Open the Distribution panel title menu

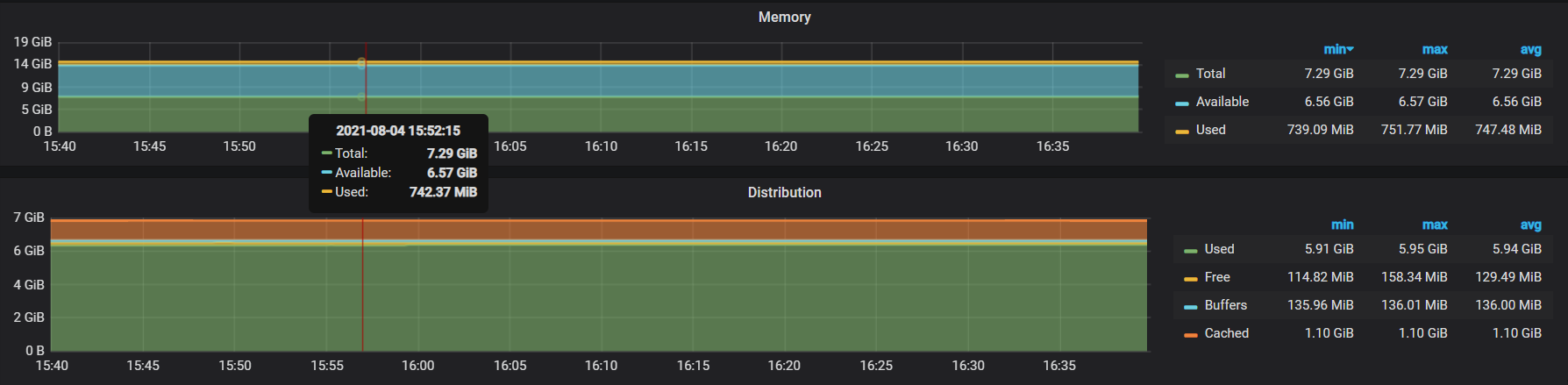pos(784,193)
